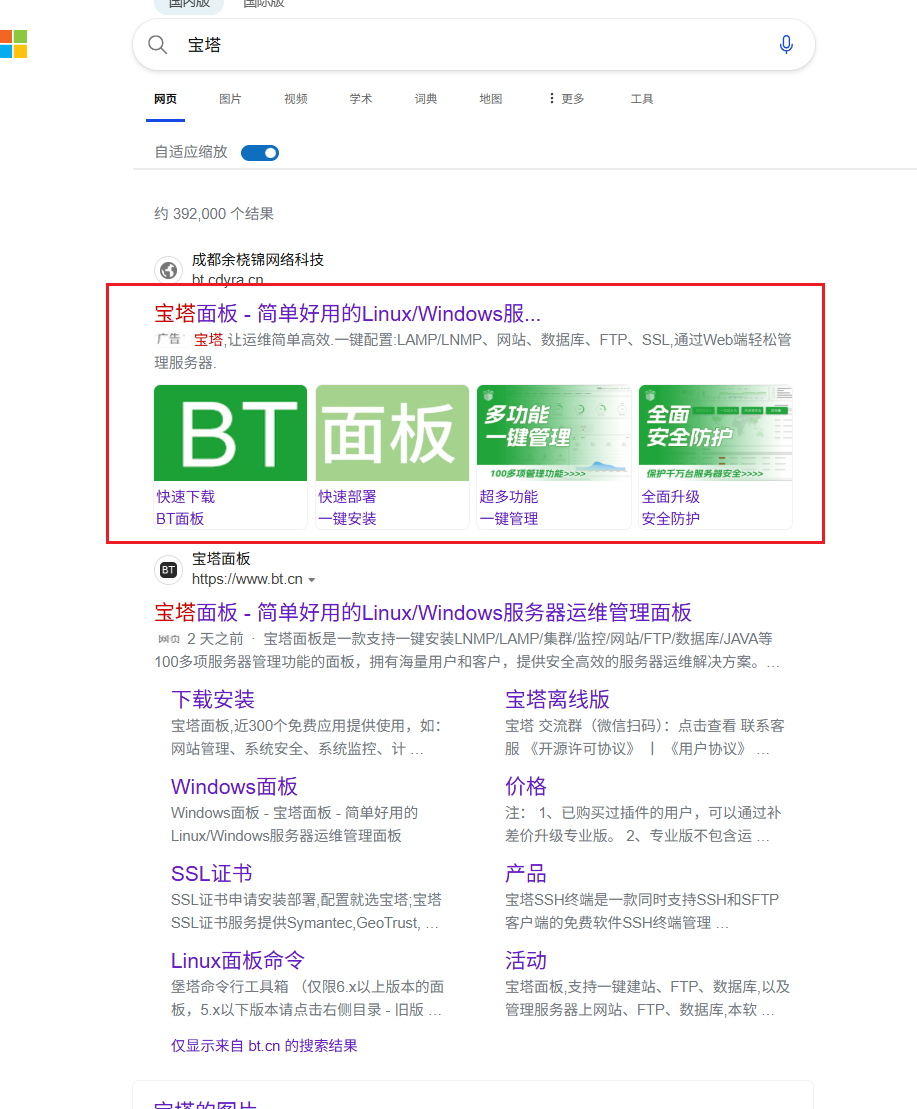
Task: Expand the dropdown arrow next to https://www.bt.cn
Action: (x=312, y=580)
